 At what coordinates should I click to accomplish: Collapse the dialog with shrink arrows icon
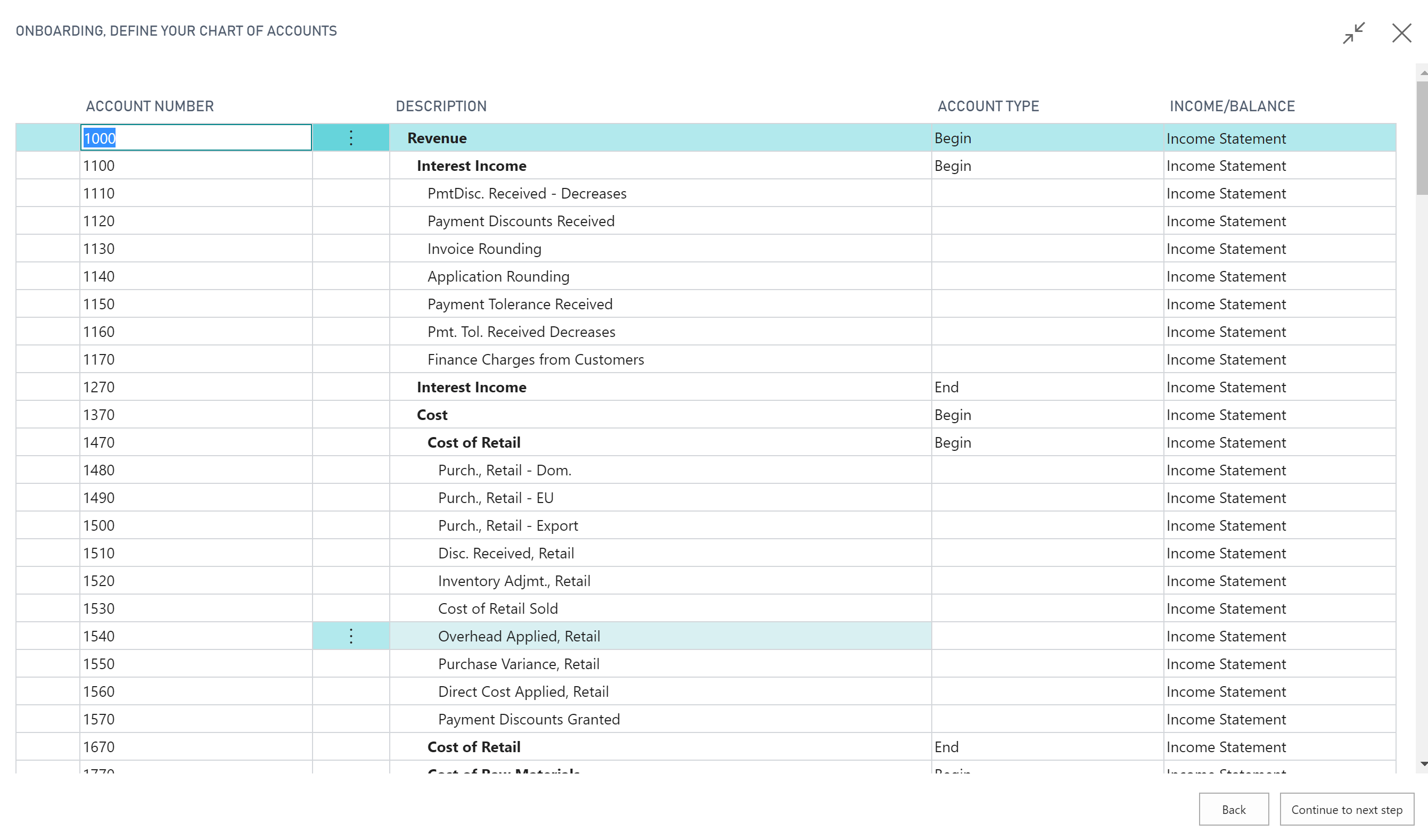(x=1354, y=33)
